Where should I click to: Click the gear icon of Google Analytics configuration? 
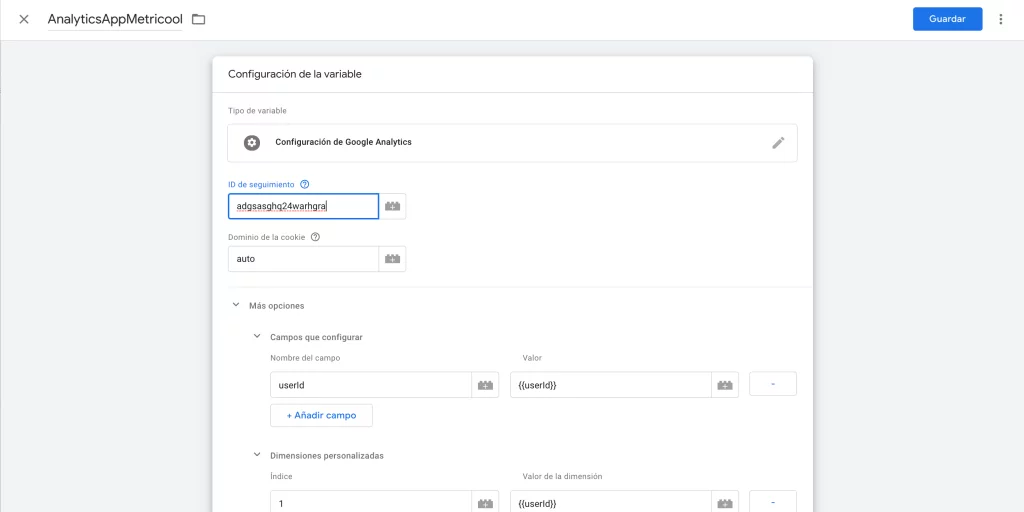[x=252, y=142]
